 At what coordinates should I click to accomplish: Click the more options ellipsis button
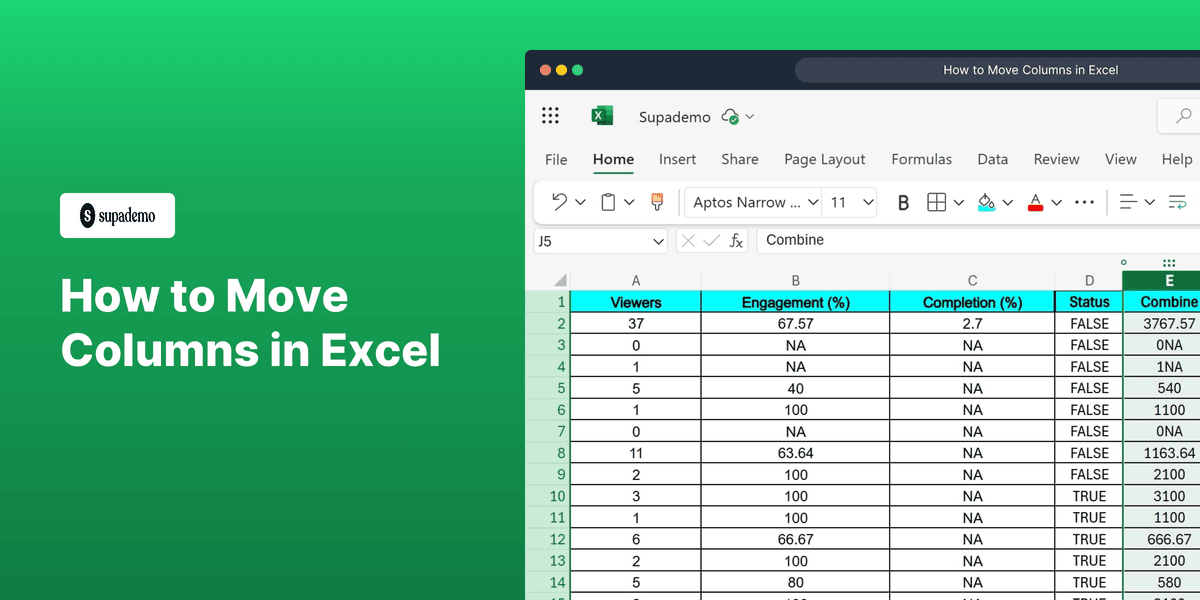1084,202
